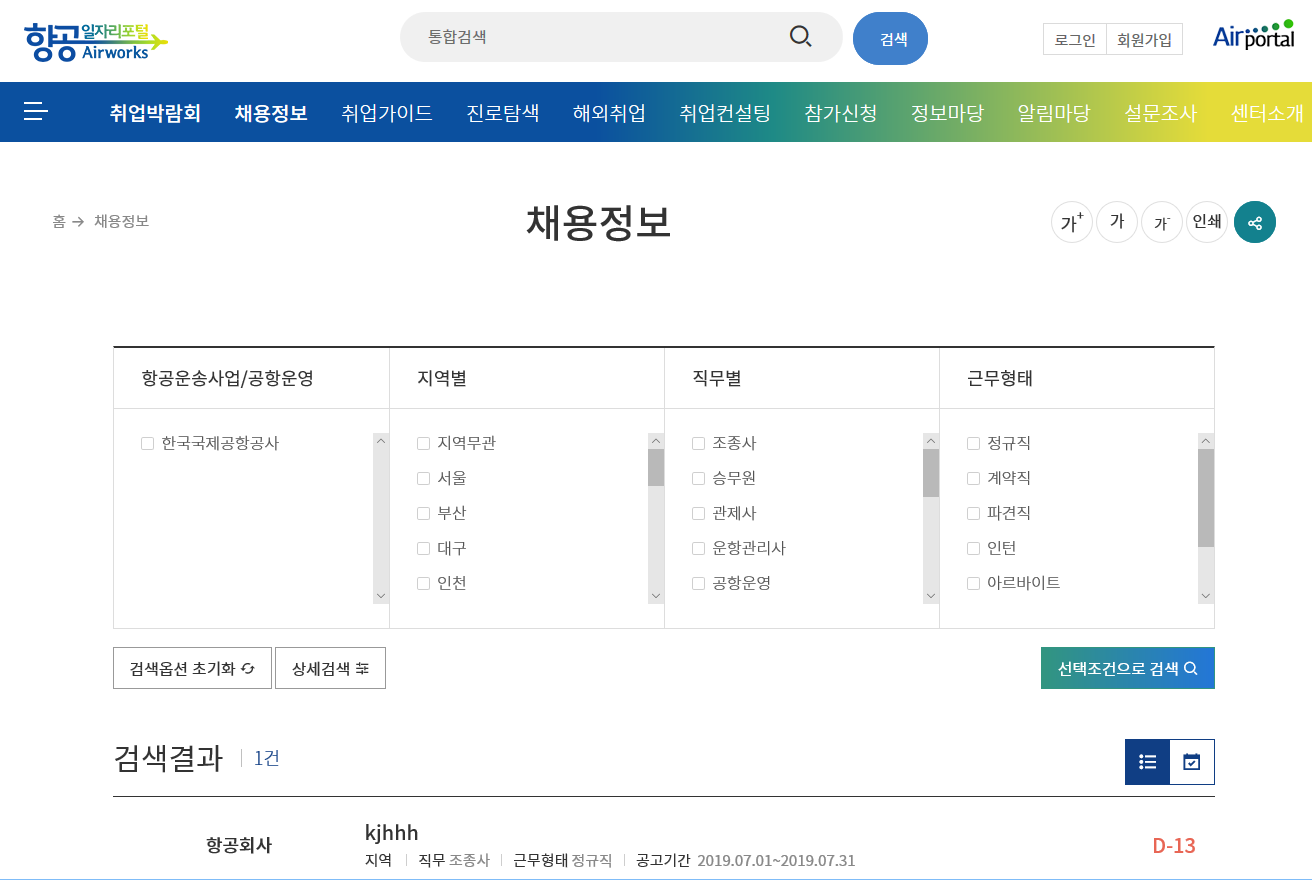This screenshot has height=880, width=1312.
Task: Click down arrow of 직무별 list scrollbar
Action: 931,595
